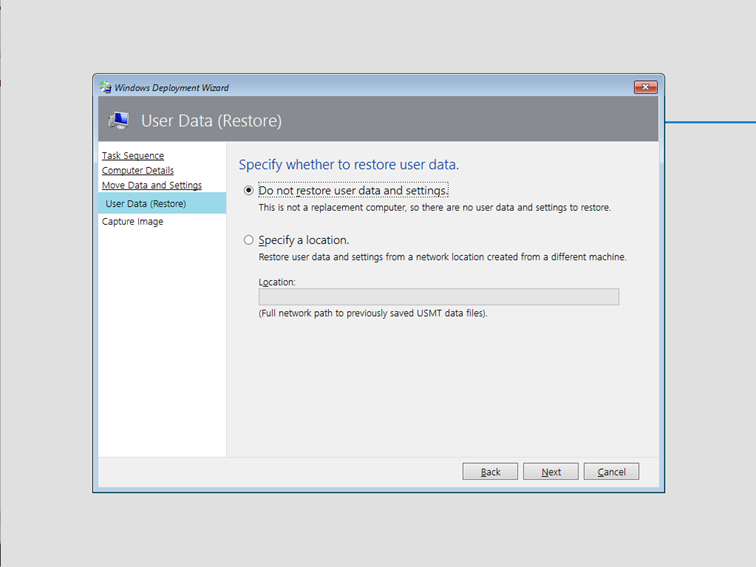Click the Windows Deployment Wizard title bar icon
Viewport: 756px width, 567px height.
[106, 87]
